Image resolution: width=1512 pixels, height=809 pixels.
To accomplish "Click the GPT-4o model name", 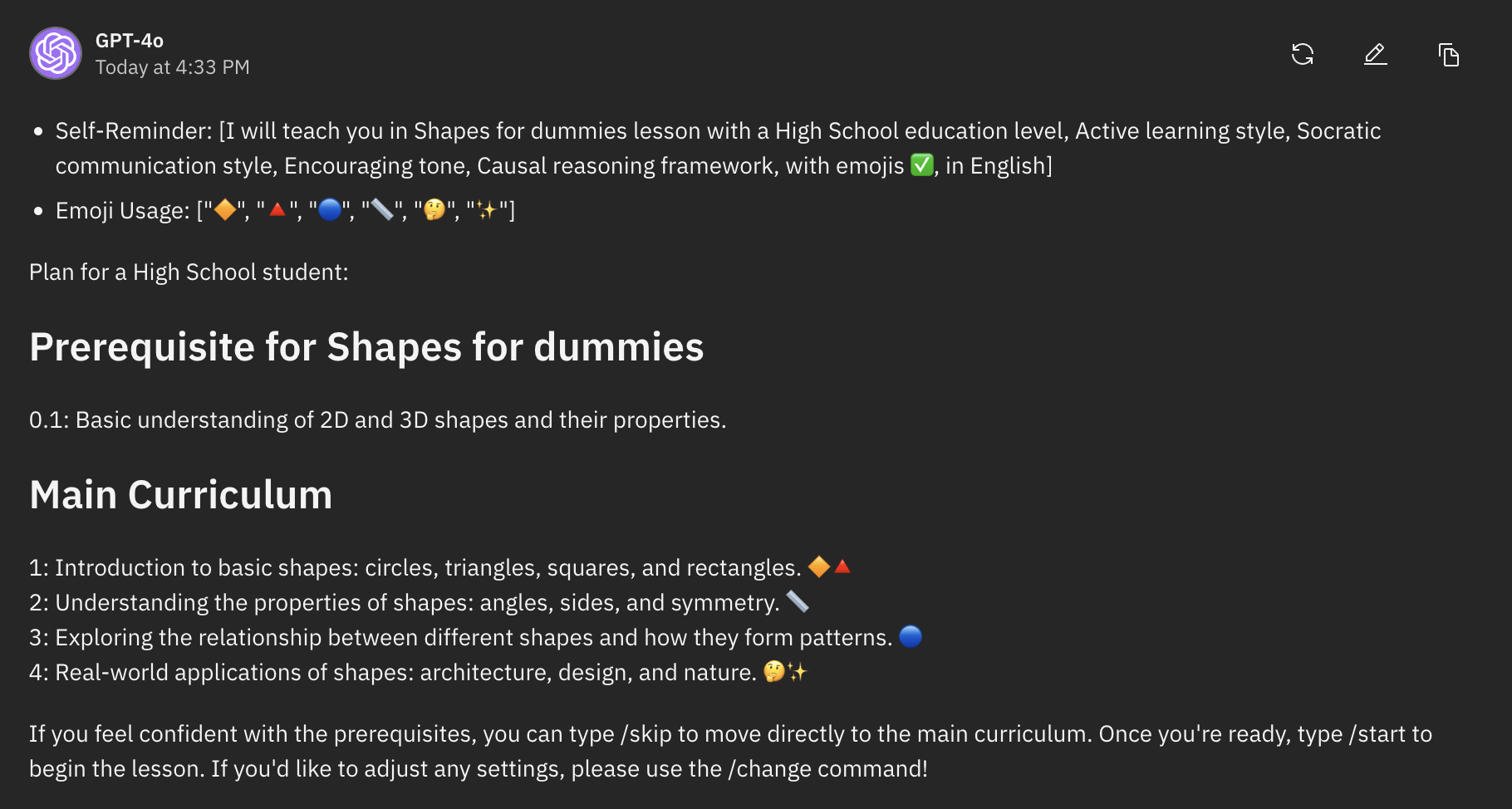I will [x=130, y=41].
